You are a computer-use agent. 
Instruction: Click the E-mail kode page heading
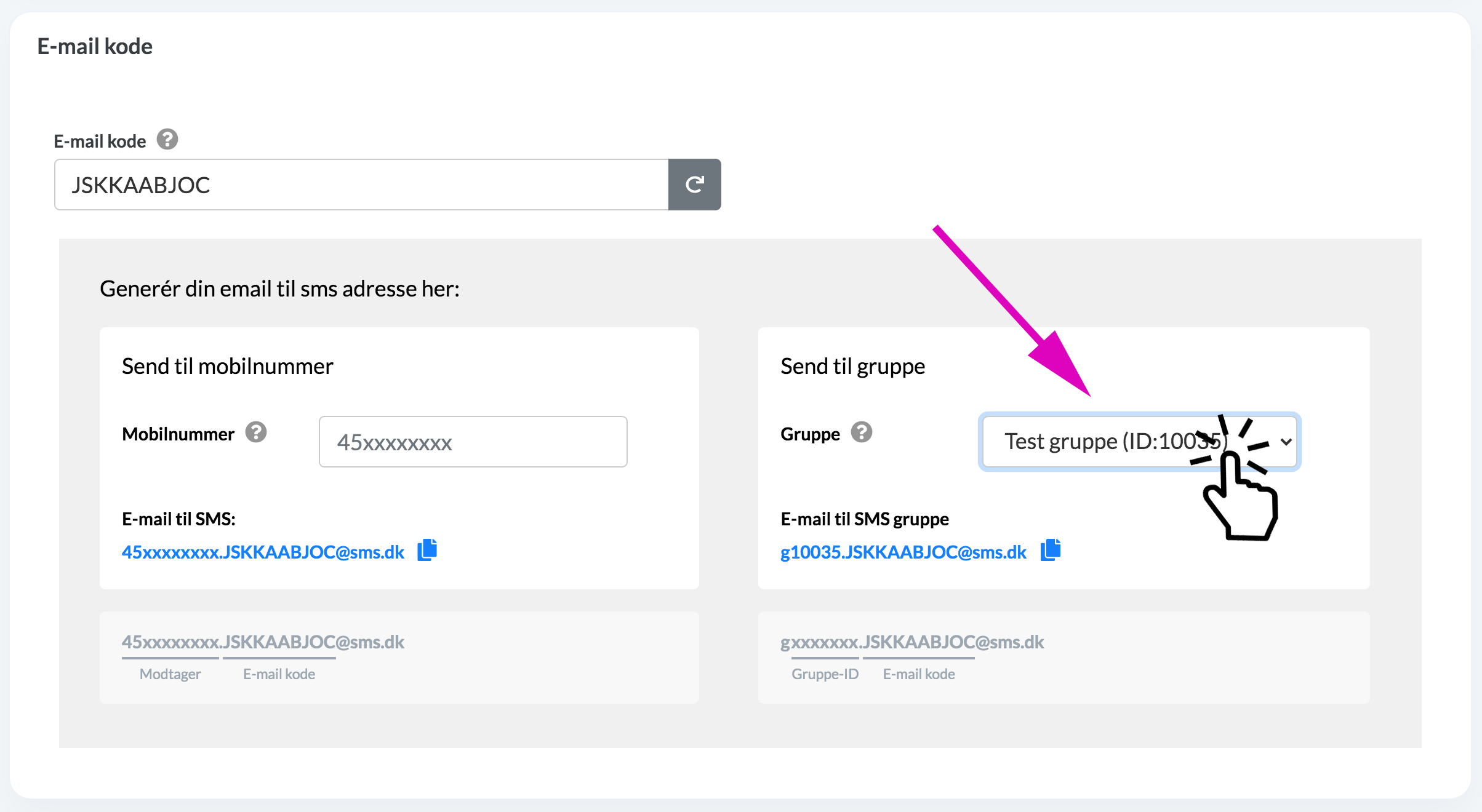(95, 47)
